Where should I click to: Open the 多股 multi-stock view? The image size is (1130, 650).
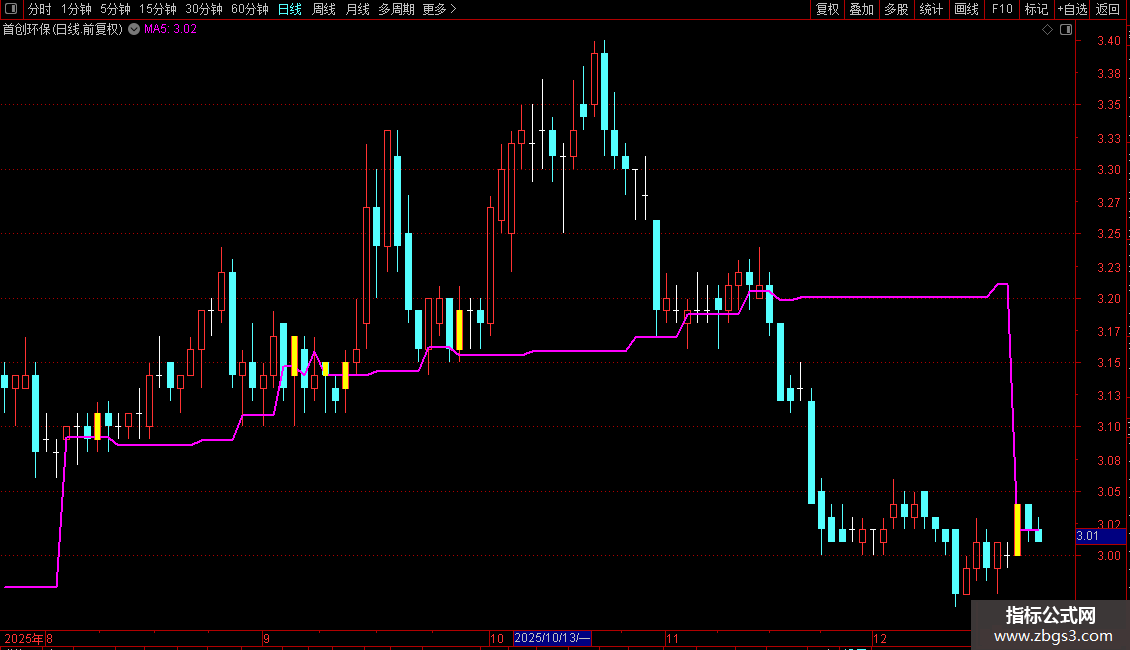click(896, 9)
